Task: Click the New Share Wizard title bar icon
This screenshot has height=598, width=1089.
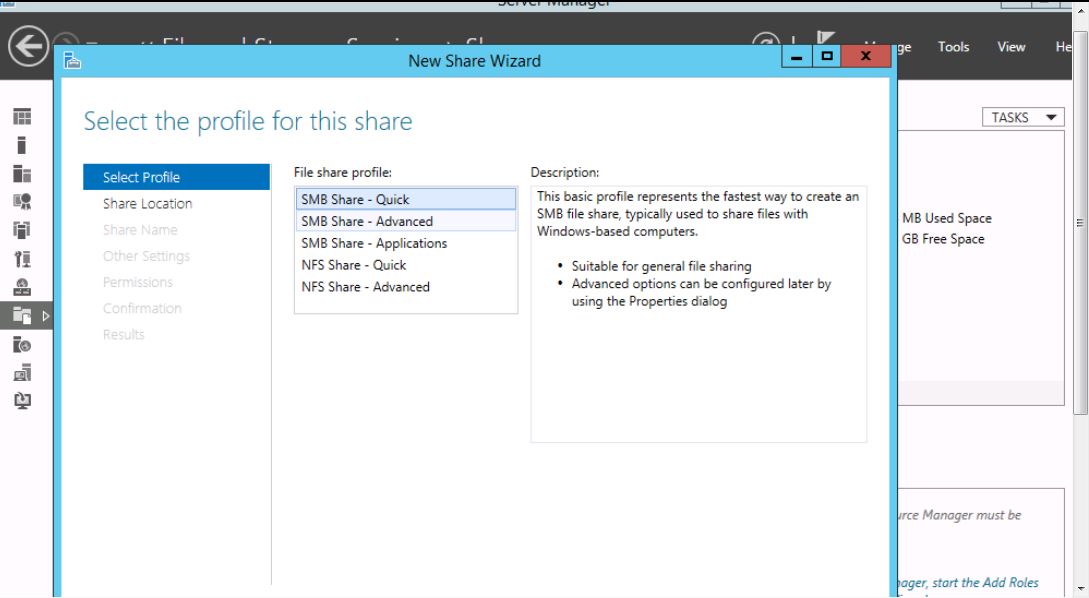Action: click(71, 61)
